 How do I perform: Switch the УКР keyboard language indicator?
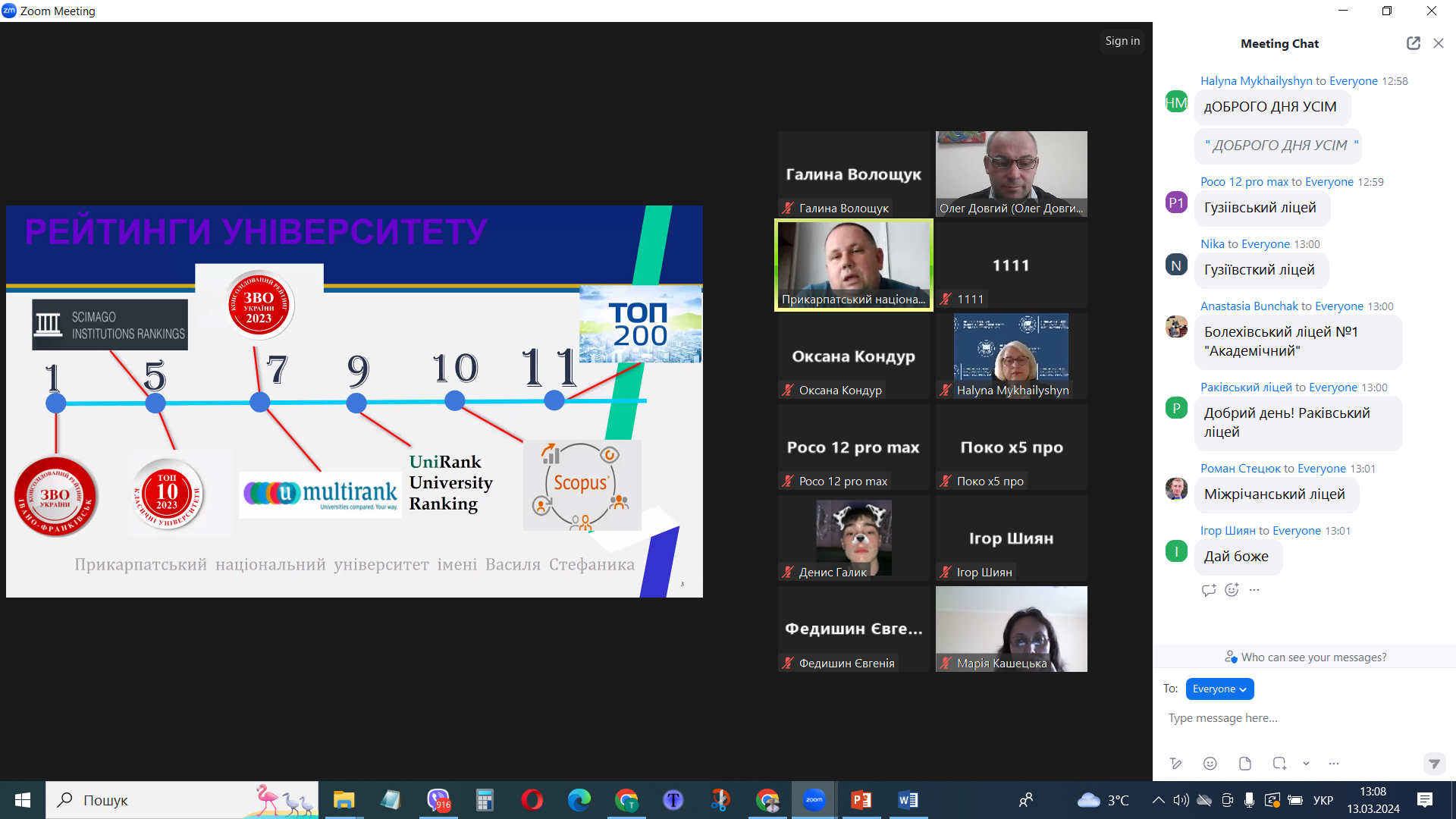(x=1323, y=800)
